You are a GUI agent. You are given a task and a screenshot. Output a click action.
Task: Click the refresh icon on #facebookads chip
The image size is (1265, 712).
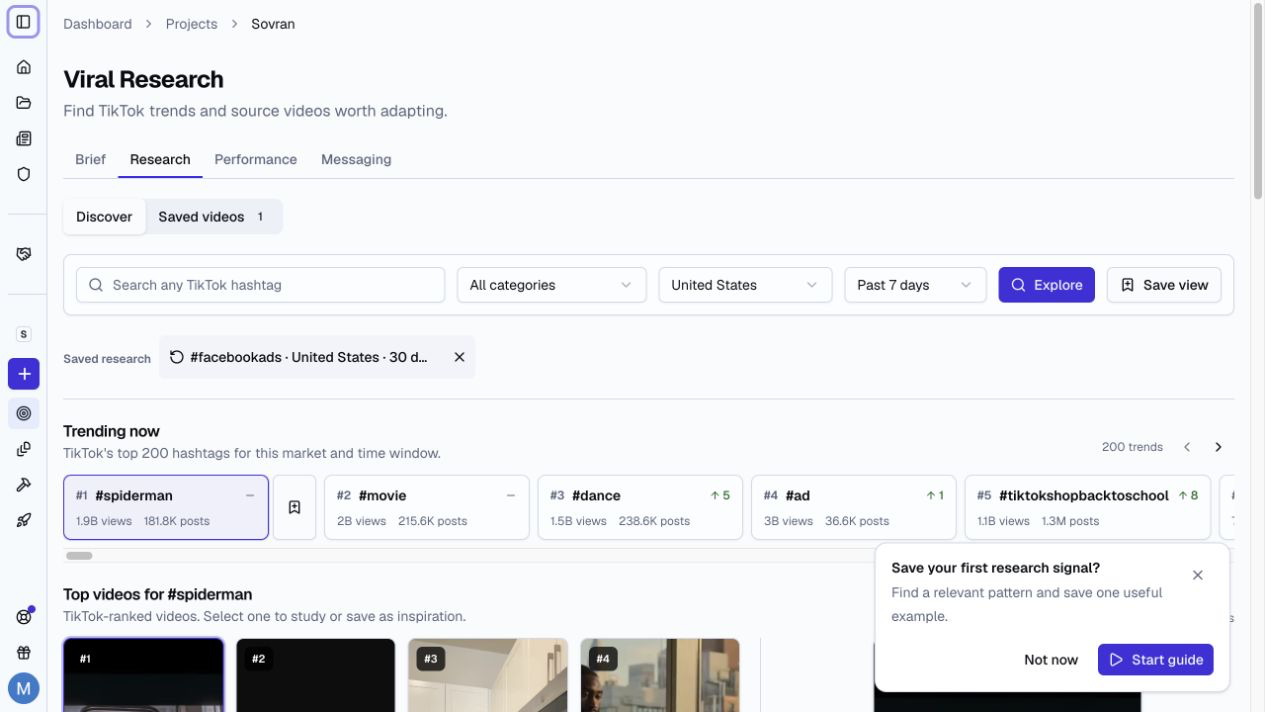(177, 357)
